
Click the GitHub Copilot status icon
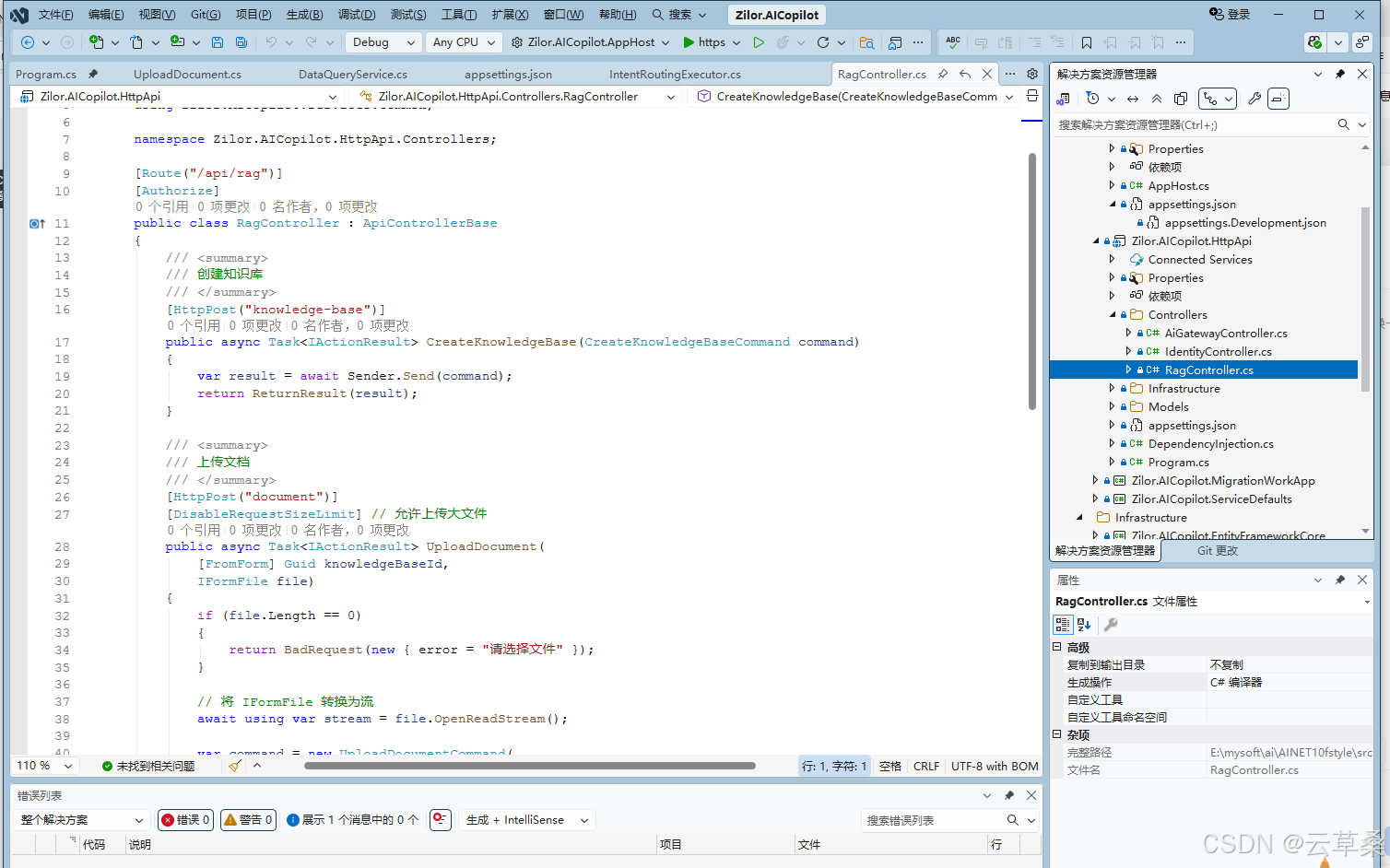click(1315, 42)
